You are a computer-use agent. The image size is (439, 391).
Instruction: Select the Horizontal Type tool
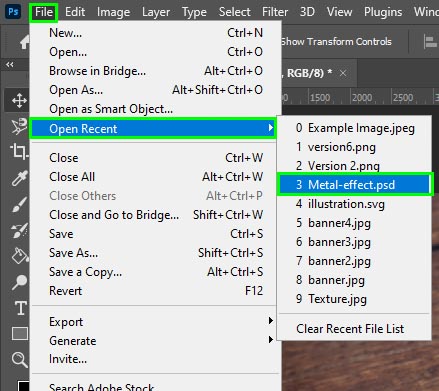pos(20,308)
